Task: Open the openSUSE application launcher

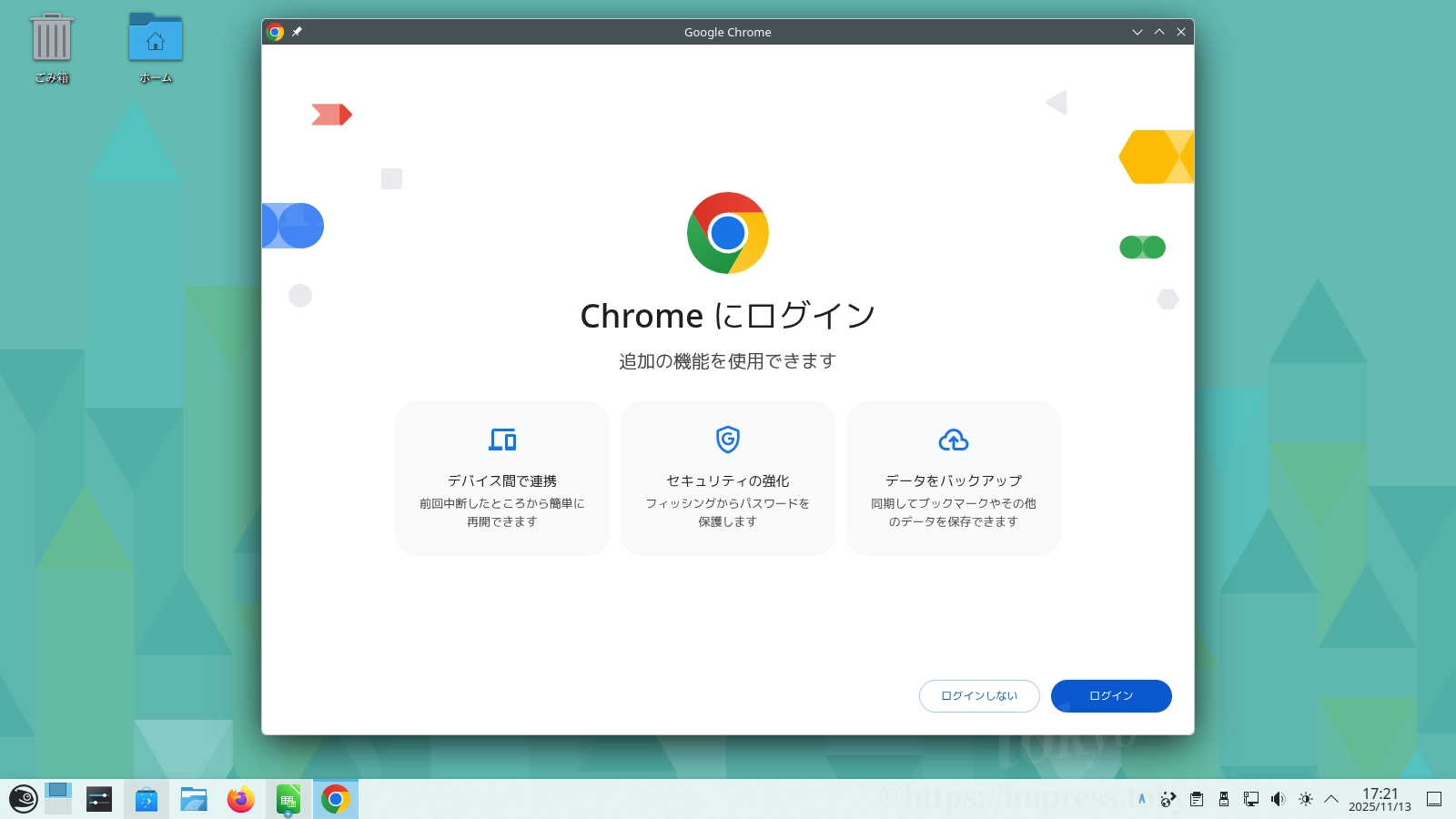Action: 23,799
